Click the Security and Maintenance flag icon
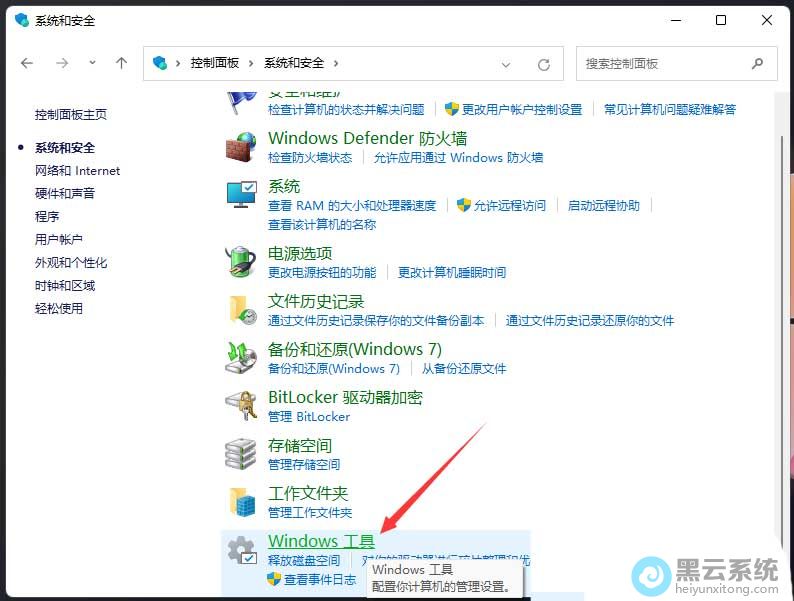794x601 pixels. point(242,102)
